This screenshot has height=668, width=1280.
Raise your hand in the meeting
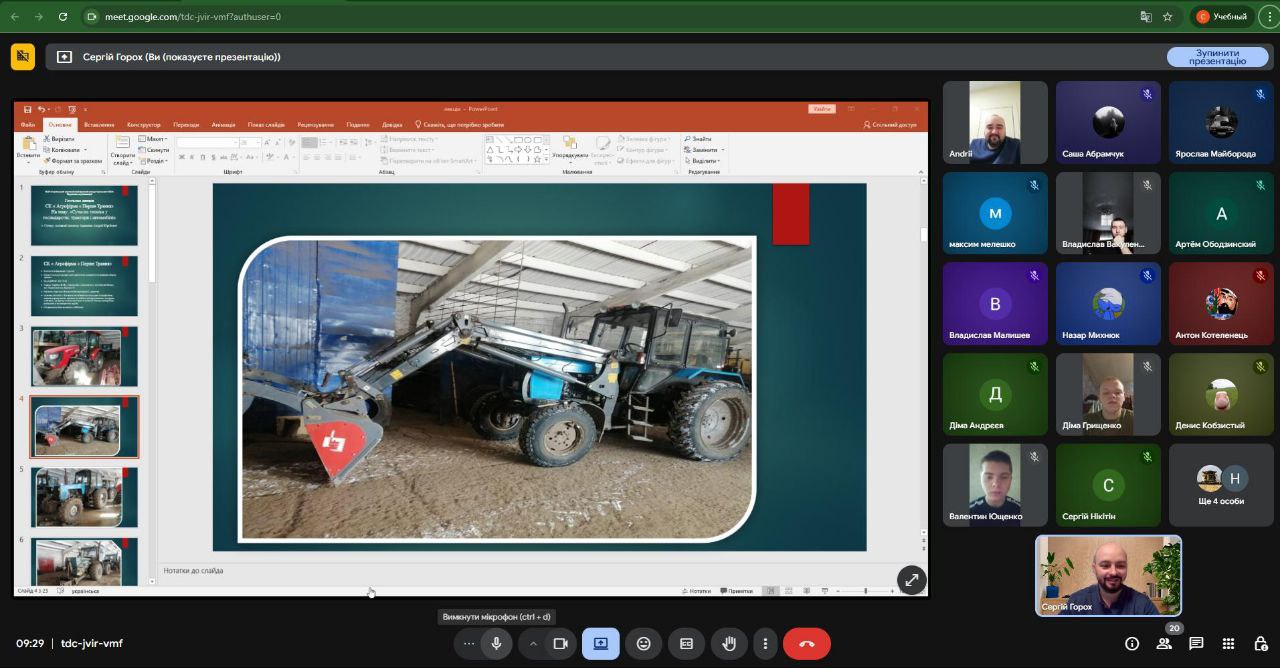tap(729, 644)
